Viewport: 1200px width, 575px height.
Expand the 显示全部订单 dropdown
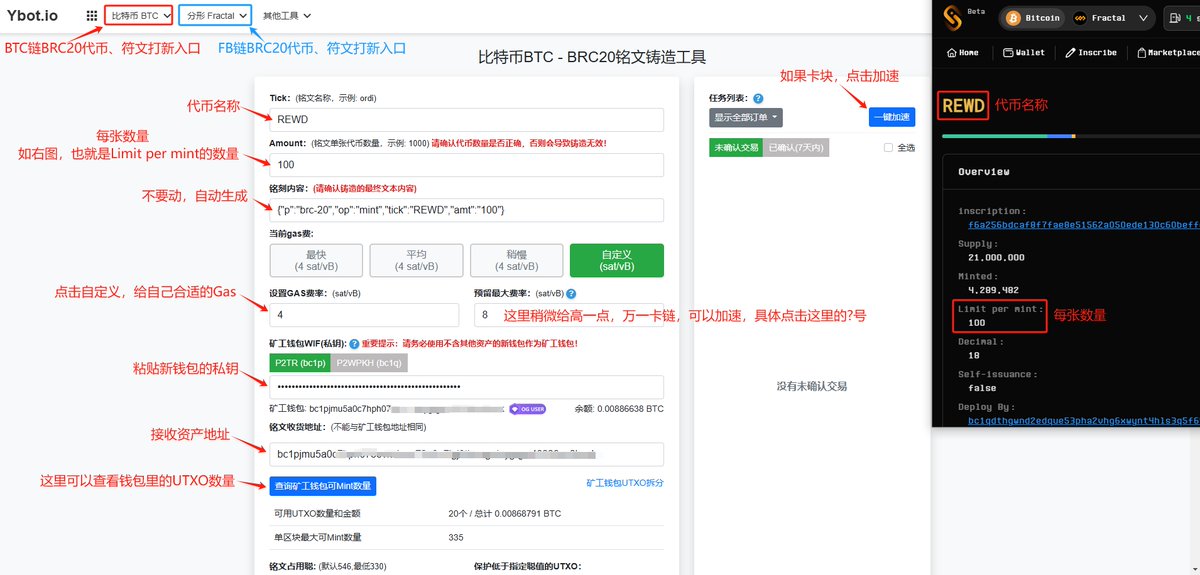(745, 117)
